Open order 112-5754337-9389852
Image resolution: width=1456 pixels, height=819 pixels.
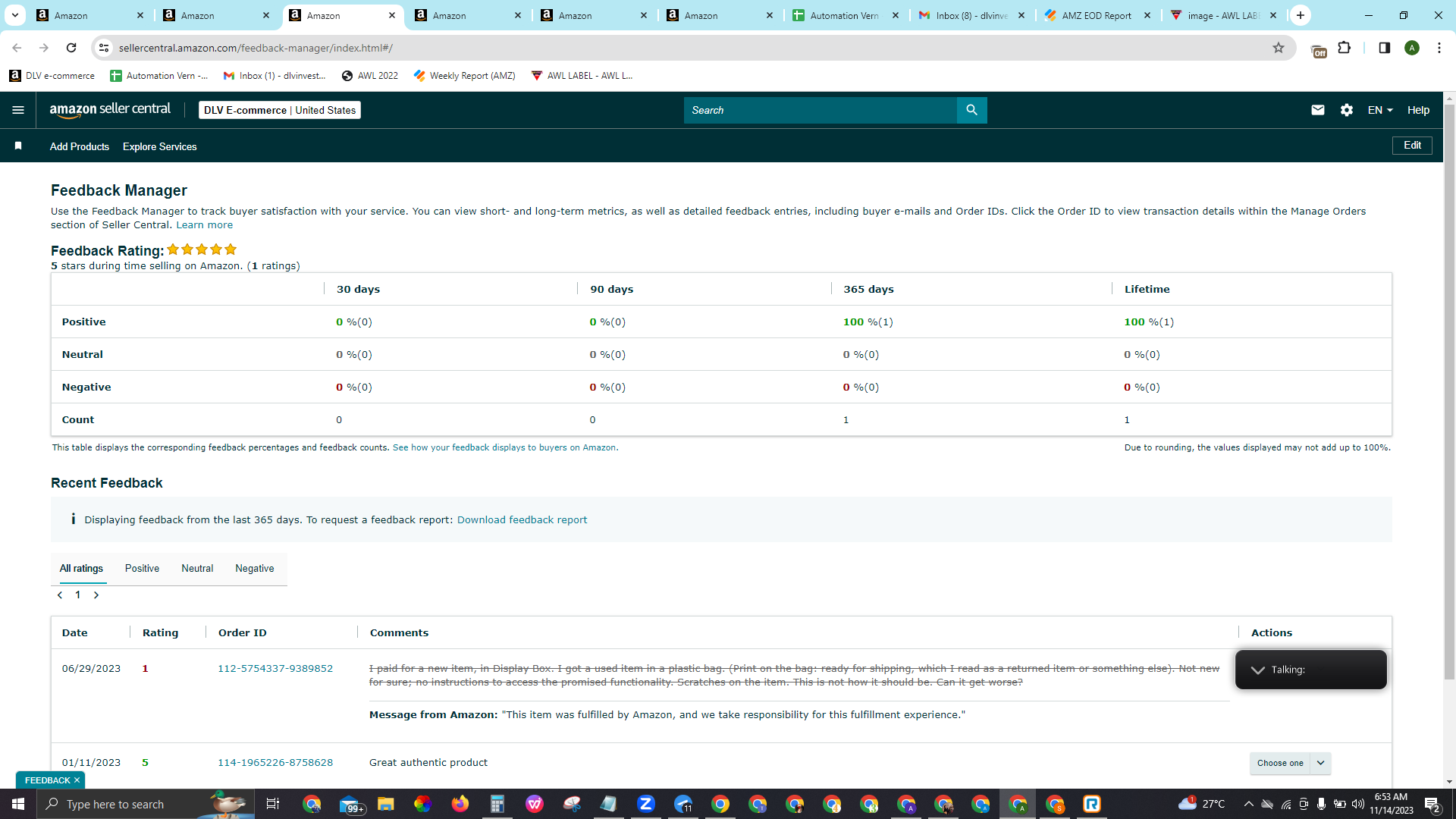tap(275, 668)
